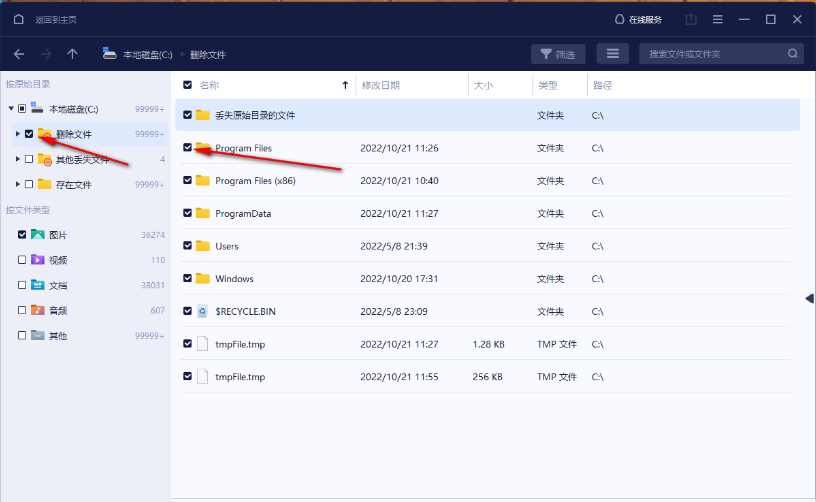Click the ProgramData folder icon

pos(202,213)
